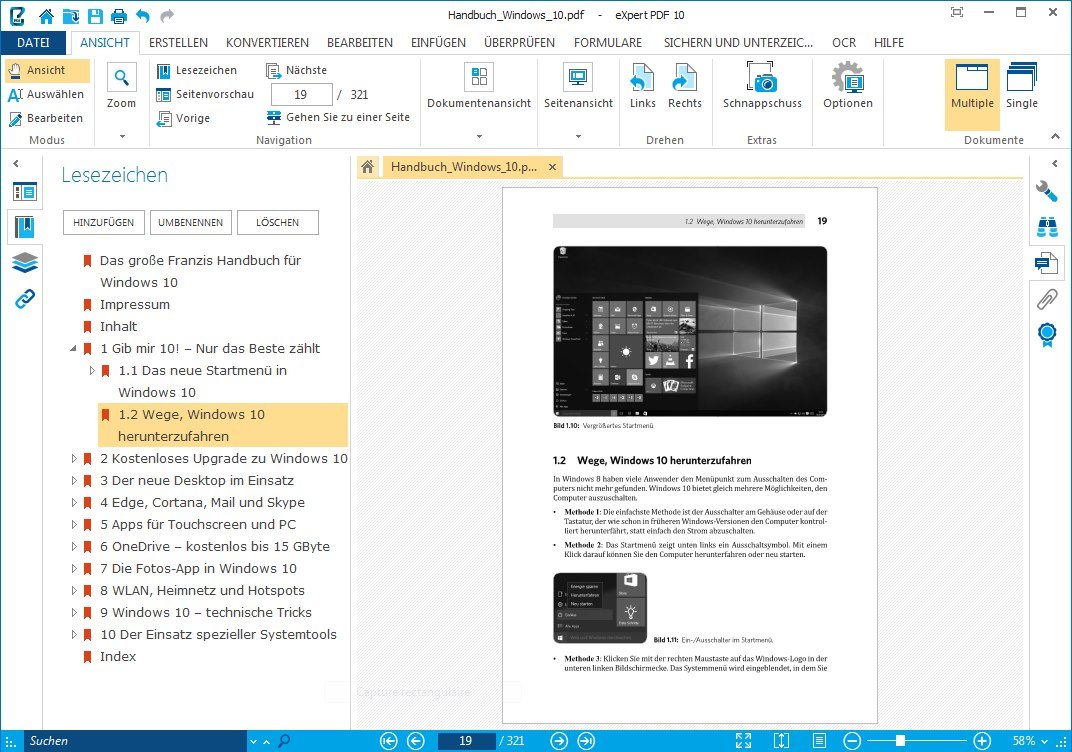Print the document with the printer icon
Screen dimensions: 1072x752
[118, 15]
